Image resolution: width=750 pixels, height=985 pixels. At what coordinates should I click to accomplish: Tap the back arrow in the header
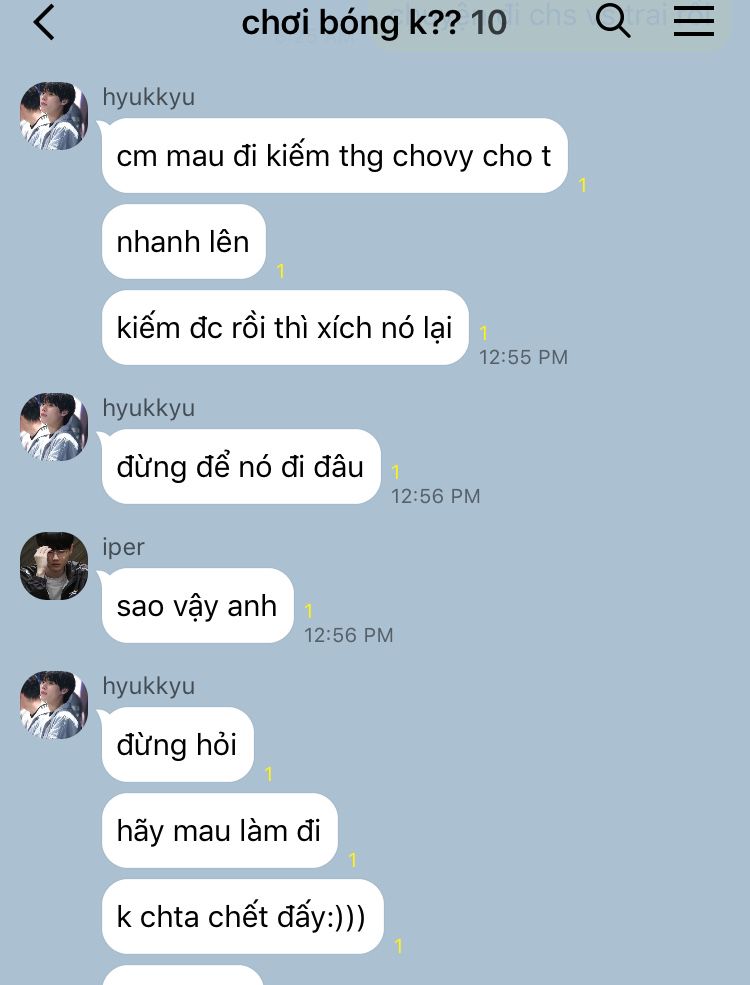tap(44, 23)
